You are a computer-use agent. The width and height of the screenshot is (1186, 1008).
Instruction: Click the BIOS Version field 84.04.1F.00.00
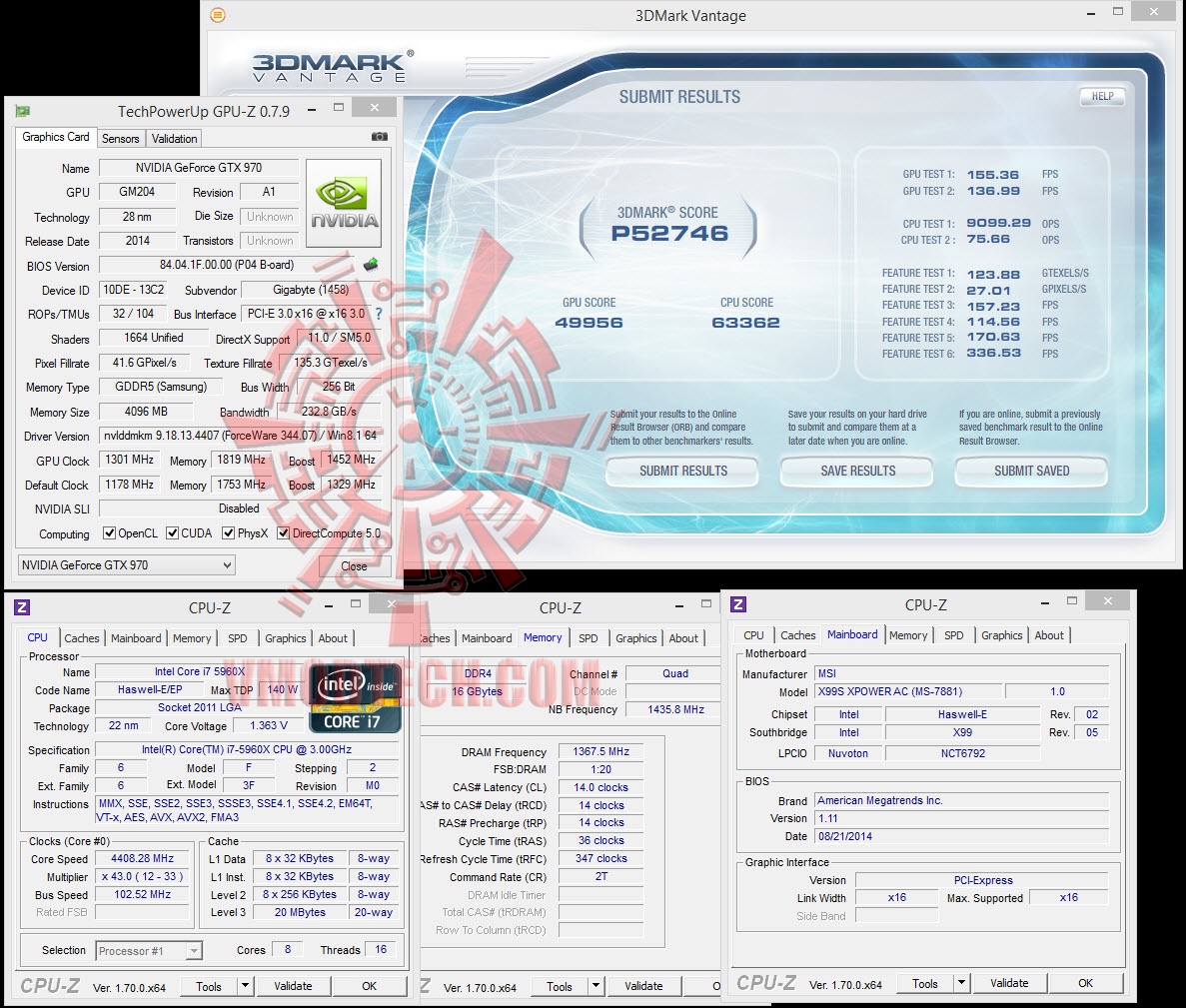click(227, 265)
